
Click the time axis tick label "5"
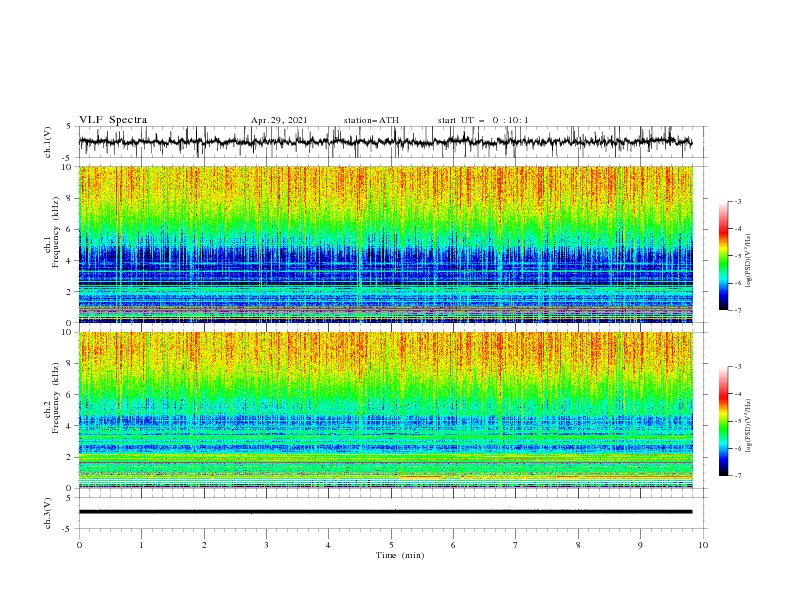click(391, 545)
